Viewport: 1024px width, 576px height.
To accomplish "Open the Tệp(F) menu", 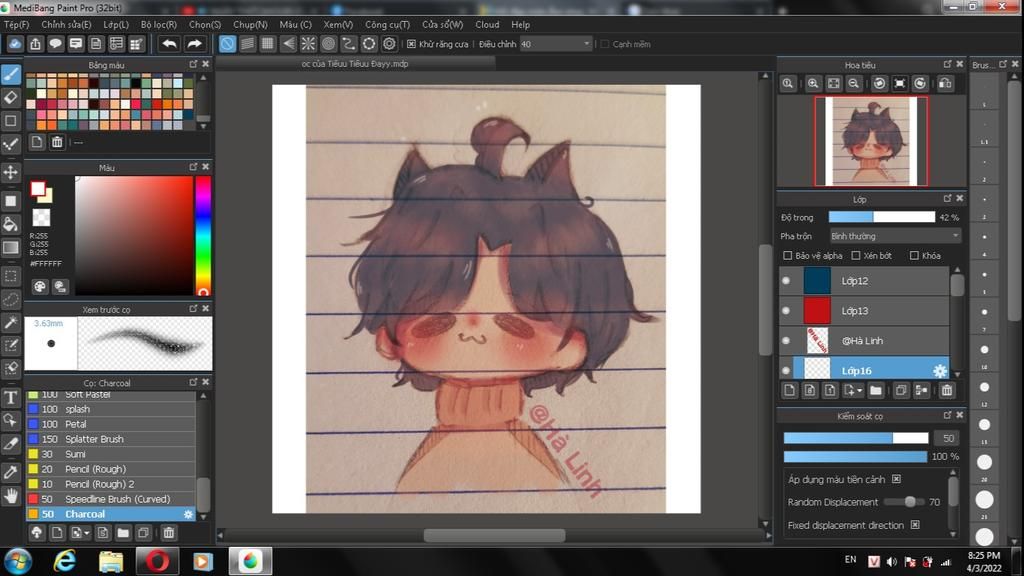I will click(x=16, y=24).
